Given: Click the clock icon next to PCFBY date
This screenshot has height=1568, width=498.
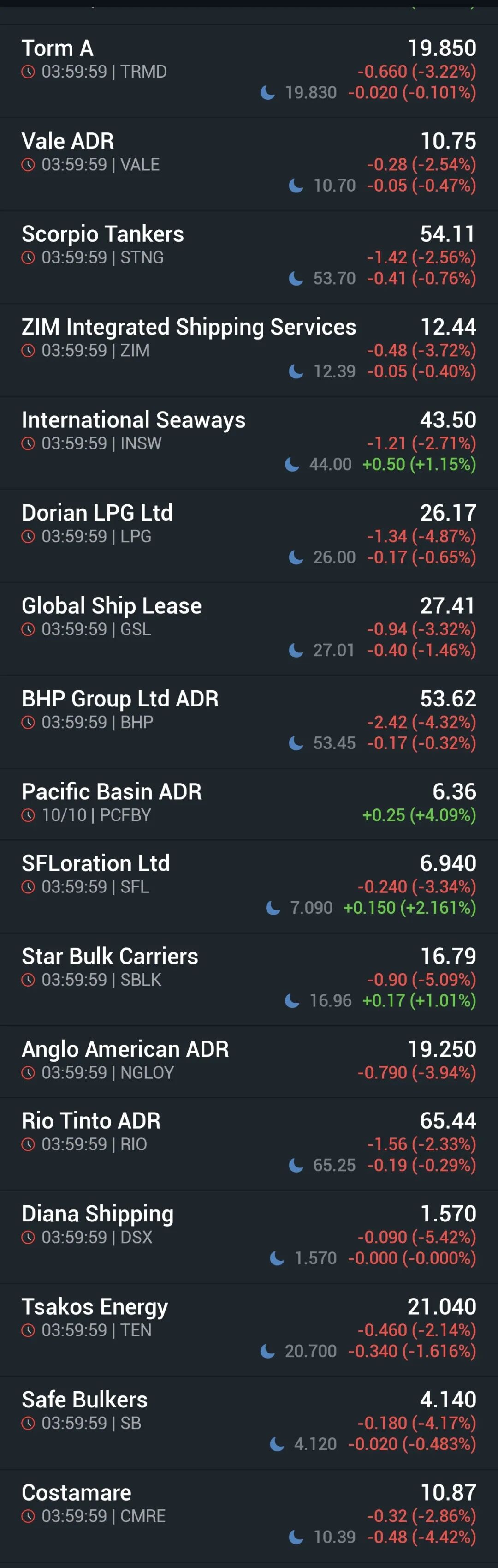Looking at the screenshot, I should [28, 815].
